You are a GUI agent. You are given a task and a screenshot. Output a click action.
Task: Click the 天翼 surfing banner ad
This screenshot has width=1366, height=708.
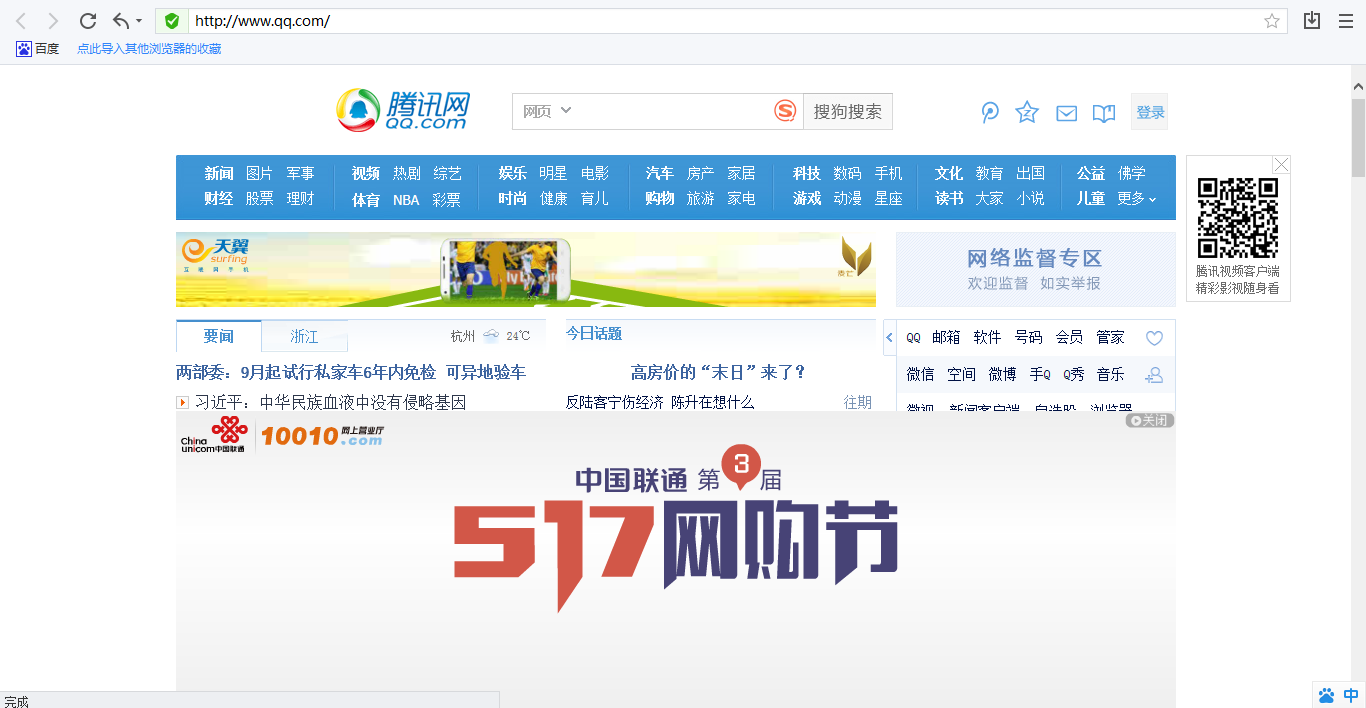526,269
